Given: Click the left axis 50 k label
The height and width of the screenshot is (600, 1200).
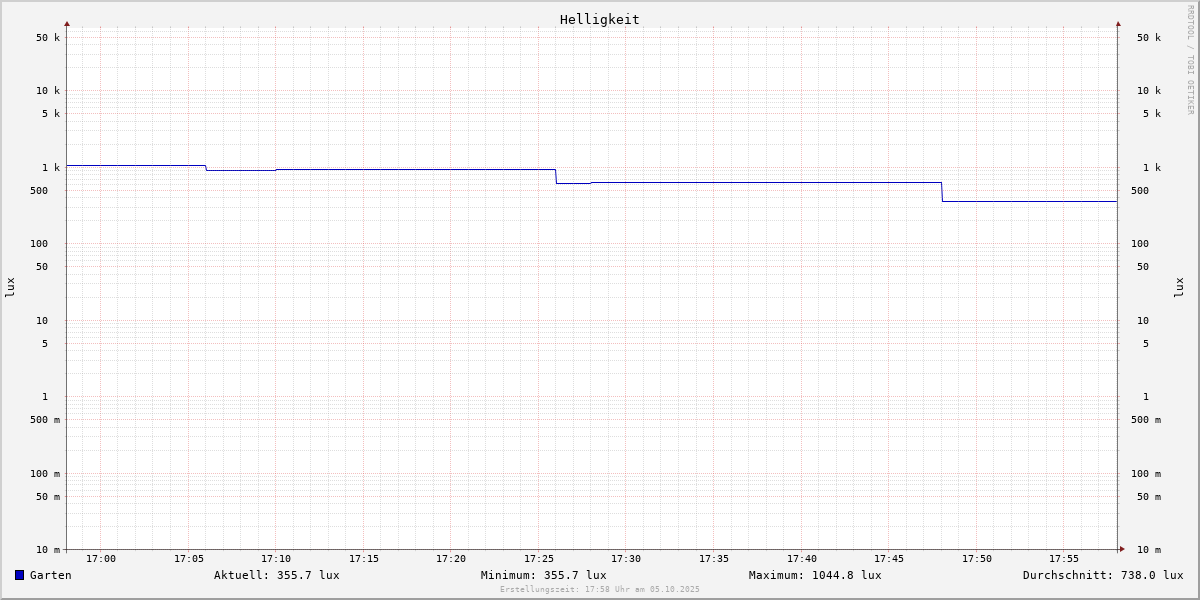Looking at the screenshot, I should [x=48, y=38].
